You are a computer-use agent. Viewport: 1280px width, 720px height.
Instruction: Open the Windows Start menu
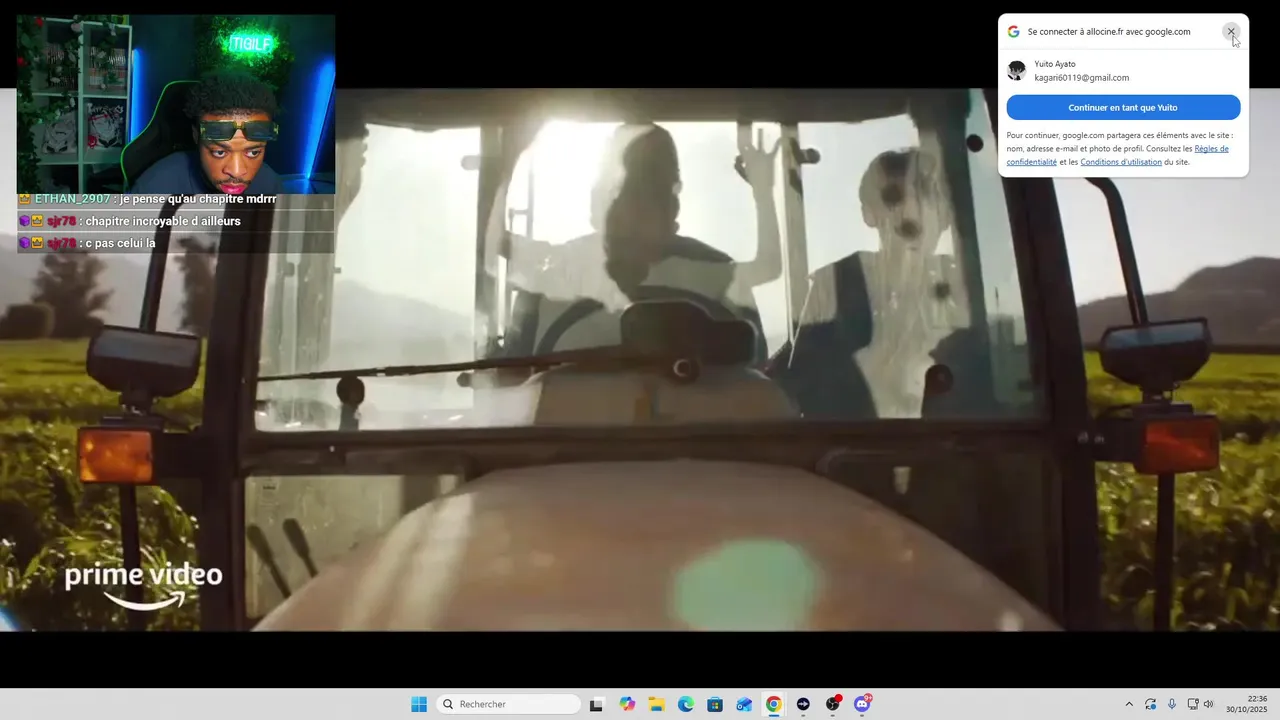tap(419, 704)
